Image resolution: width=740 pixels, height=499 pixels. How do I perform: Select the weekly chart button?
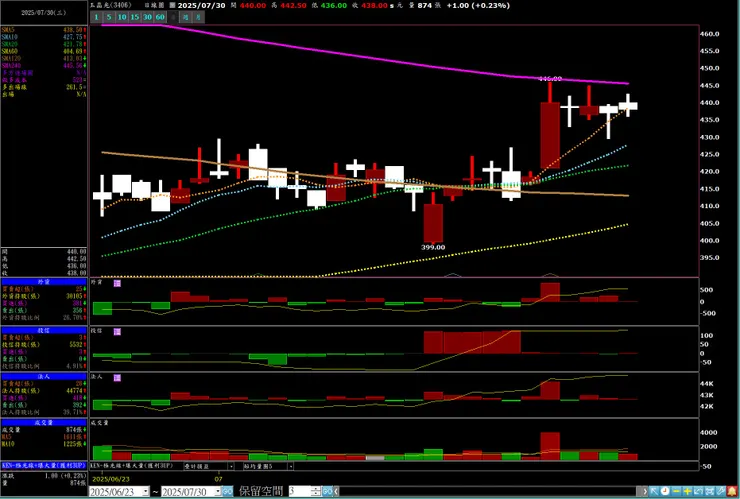coord(185,17)
